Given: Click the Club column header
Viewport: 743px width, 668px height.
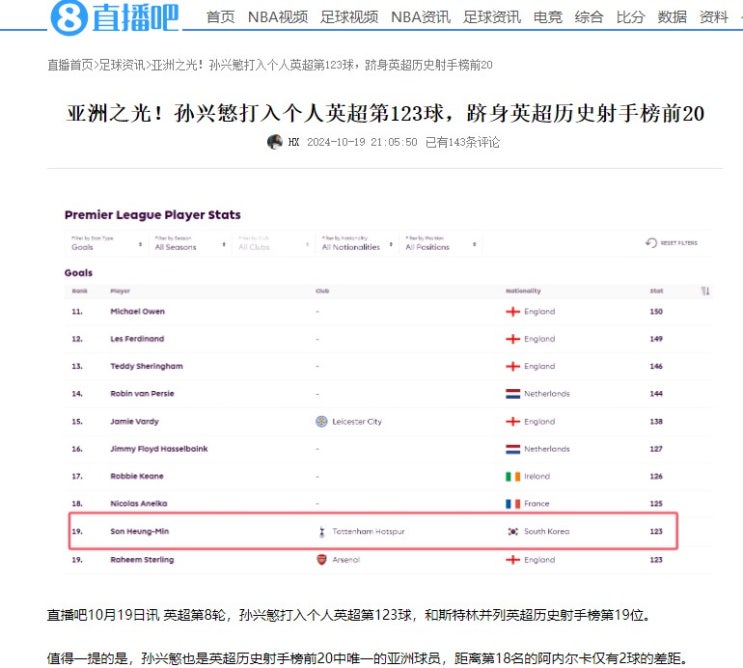Looking at the screenshot, I should pyautogui.click(x=322, y=291).
